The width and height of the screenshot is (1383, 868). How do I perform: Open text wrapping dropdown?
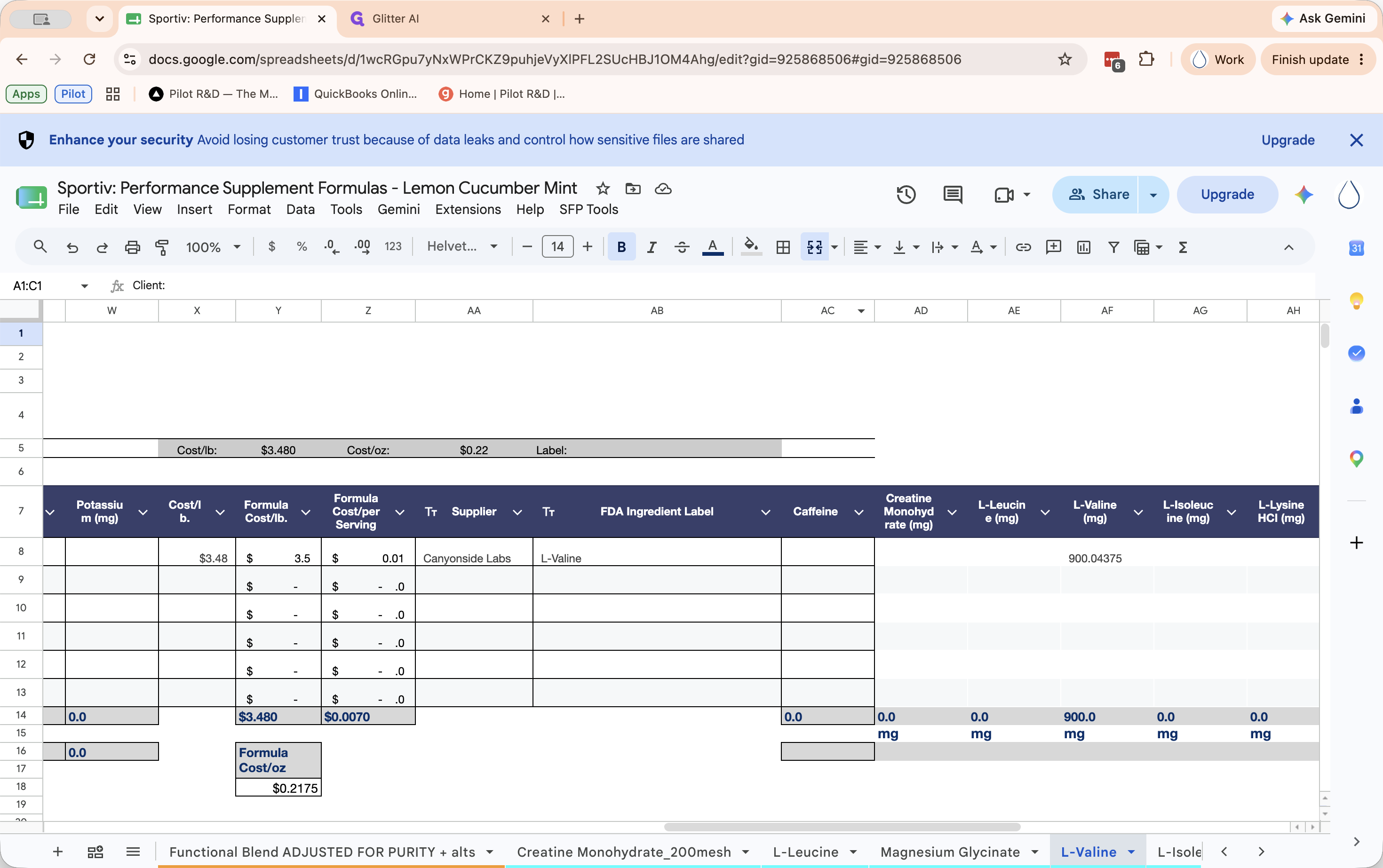(x=945, y=247)
